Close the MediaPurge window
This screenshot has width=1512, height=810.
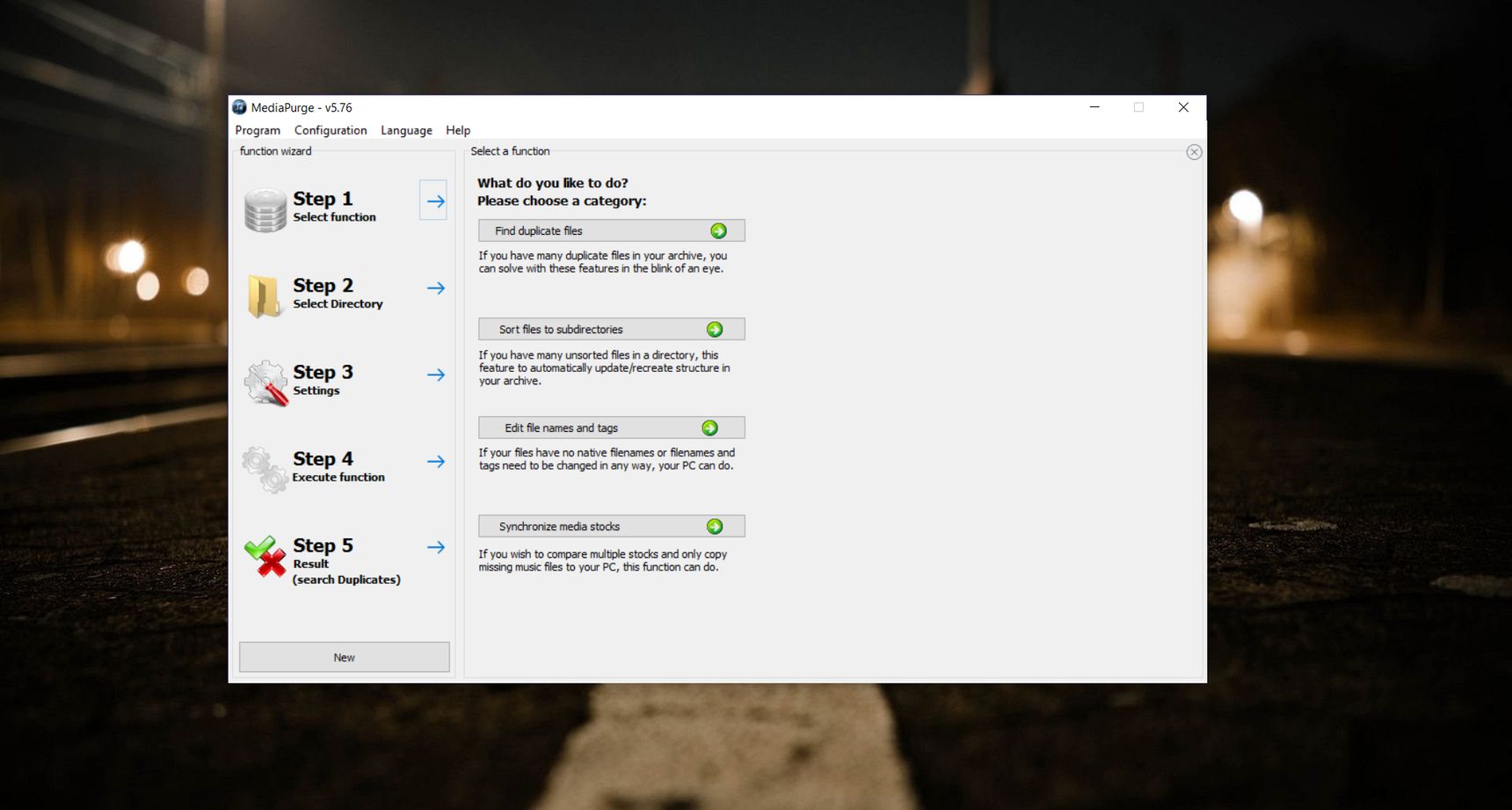click(1183, 107)
